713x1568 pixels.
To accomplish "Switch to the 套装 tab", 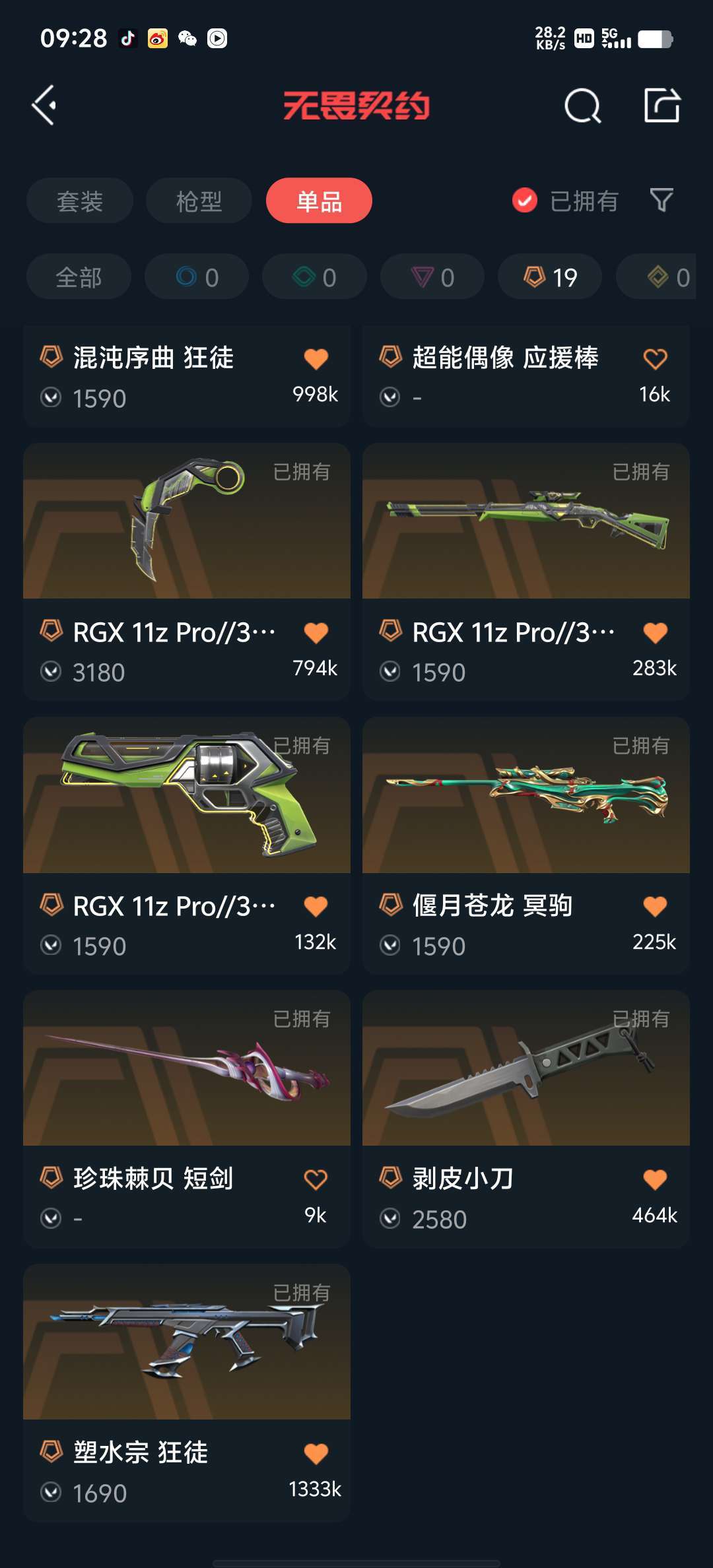I will click(80, 201).
